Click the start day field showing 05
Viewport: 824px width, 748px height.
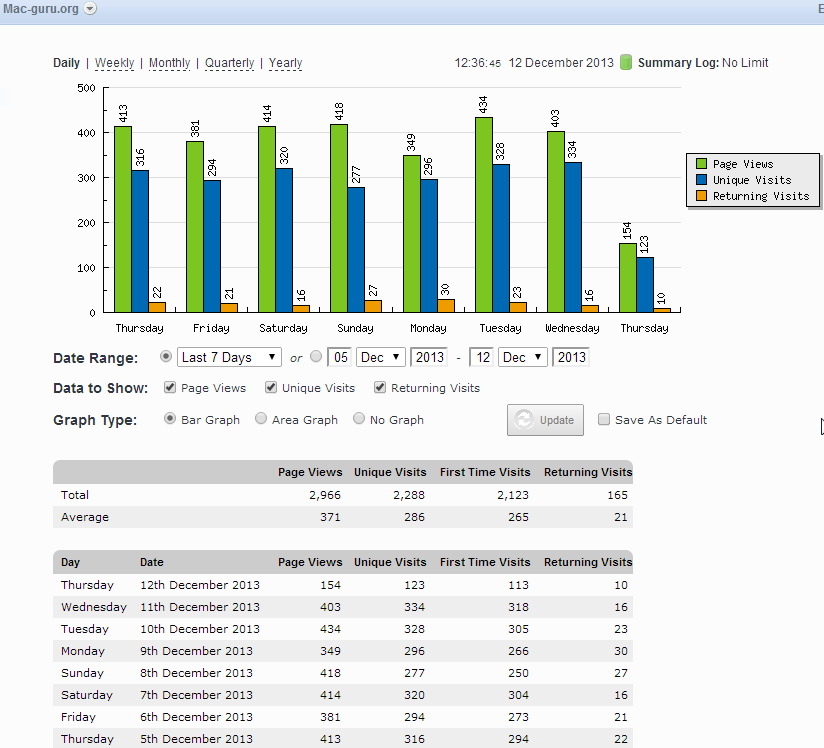click(x=340, y=357)
